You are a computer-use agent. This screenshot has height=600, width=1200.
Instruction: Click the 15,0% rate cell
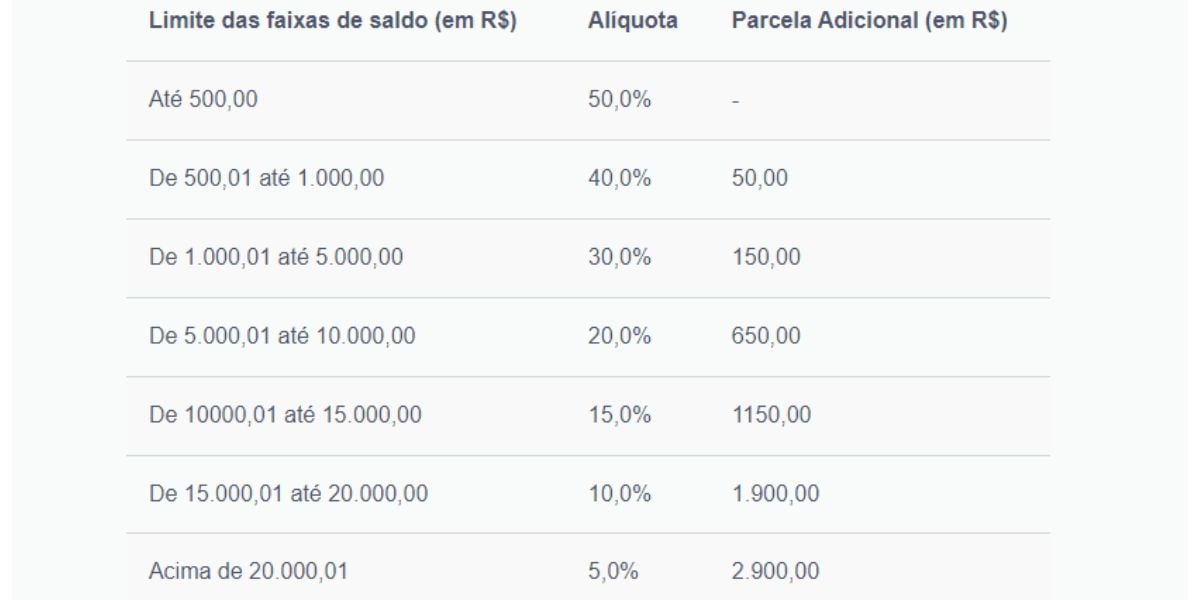coord(620,414)
